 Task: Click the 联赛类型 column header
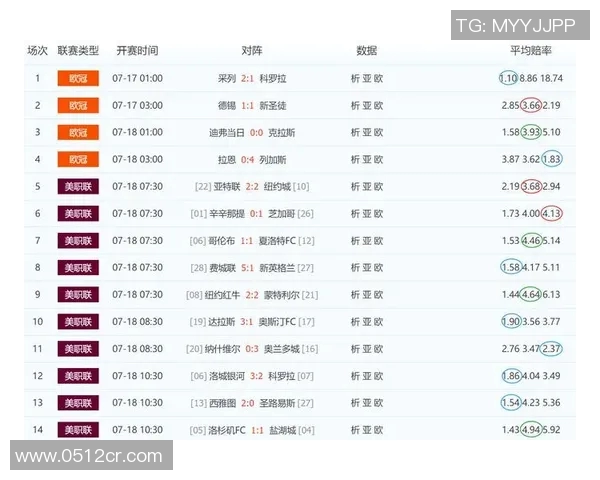78,50
